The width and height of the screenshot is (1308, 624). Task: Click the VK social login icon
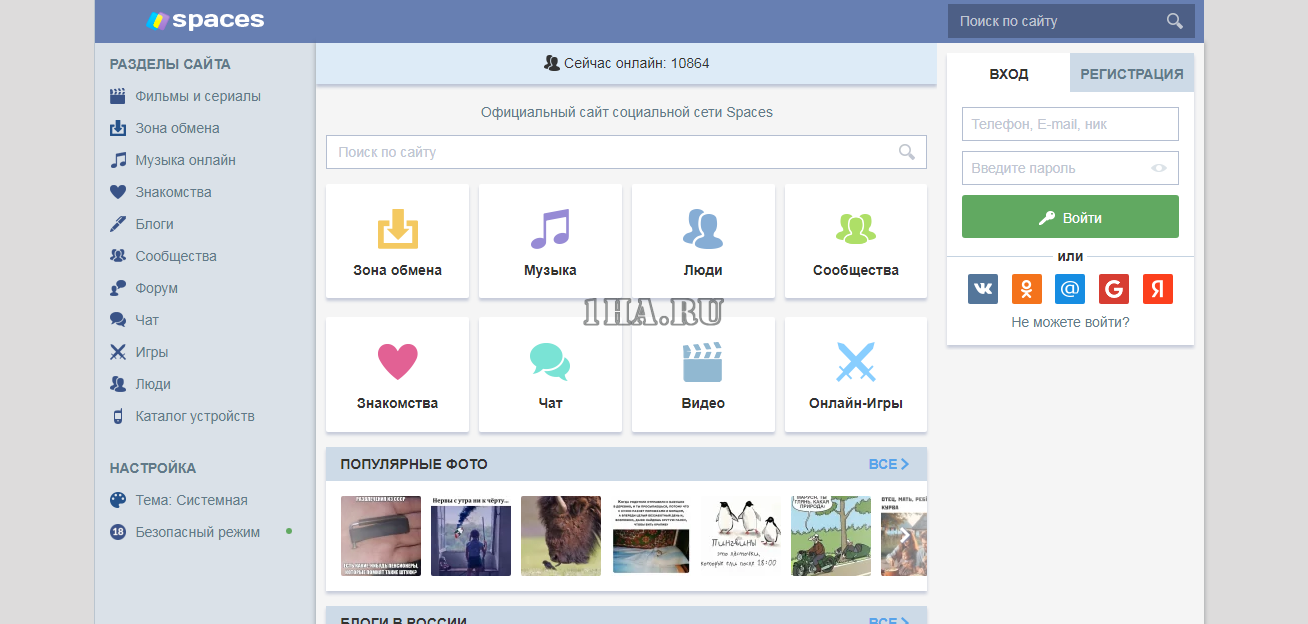click(x=983, y=289)
